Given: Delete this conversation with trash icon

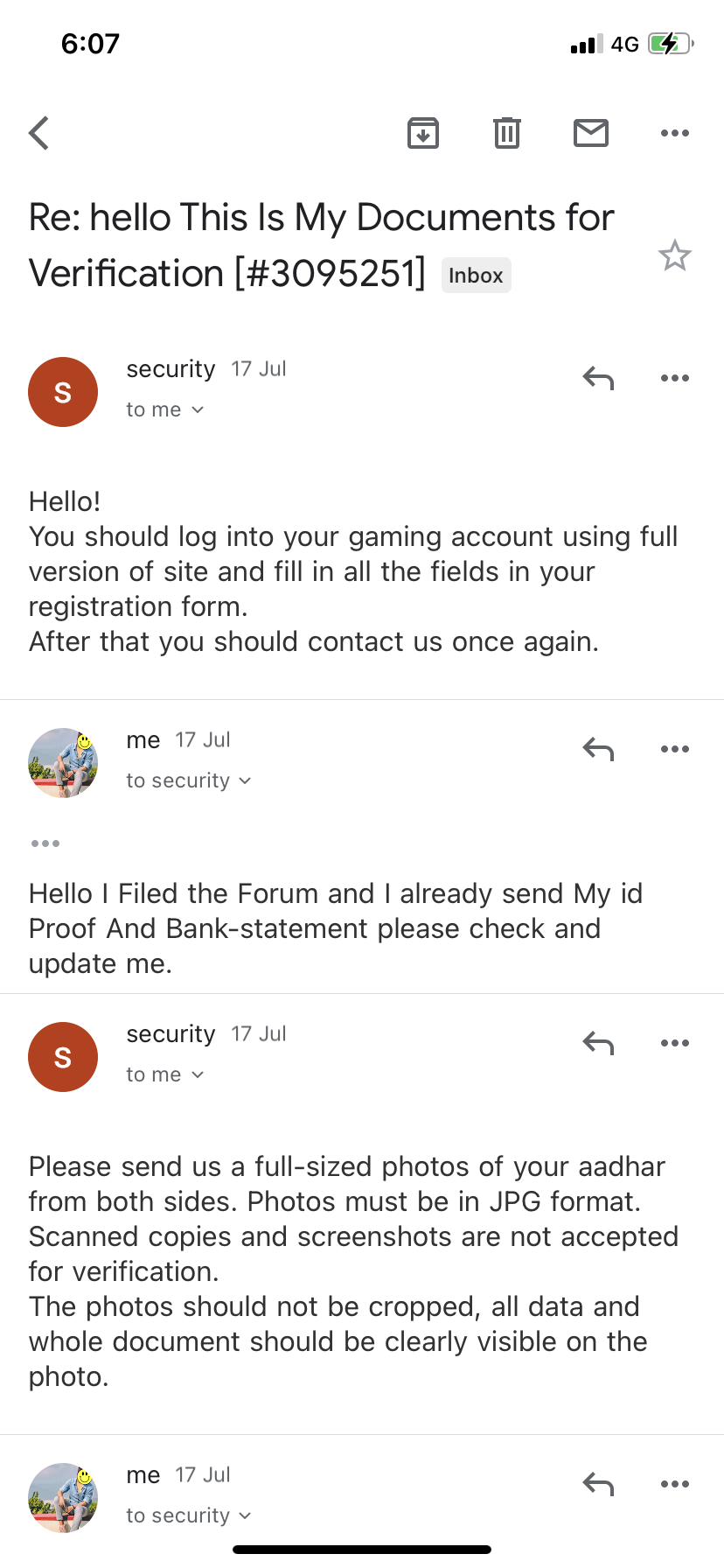Looking at the screenshot, I should (507, 133).
